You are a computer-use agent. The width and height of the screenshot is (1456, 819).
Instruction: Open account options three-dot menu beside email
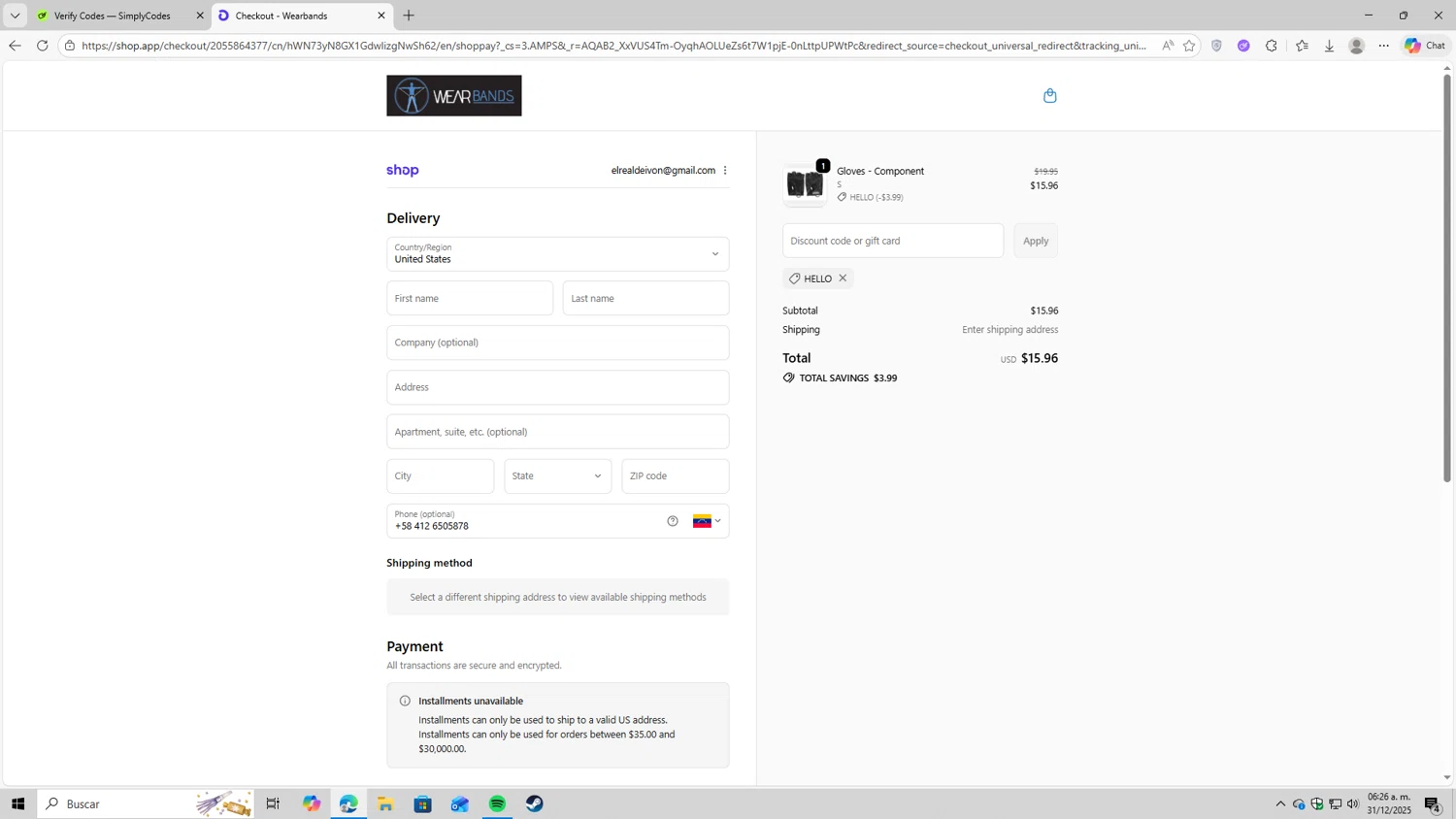pos(725,170)
